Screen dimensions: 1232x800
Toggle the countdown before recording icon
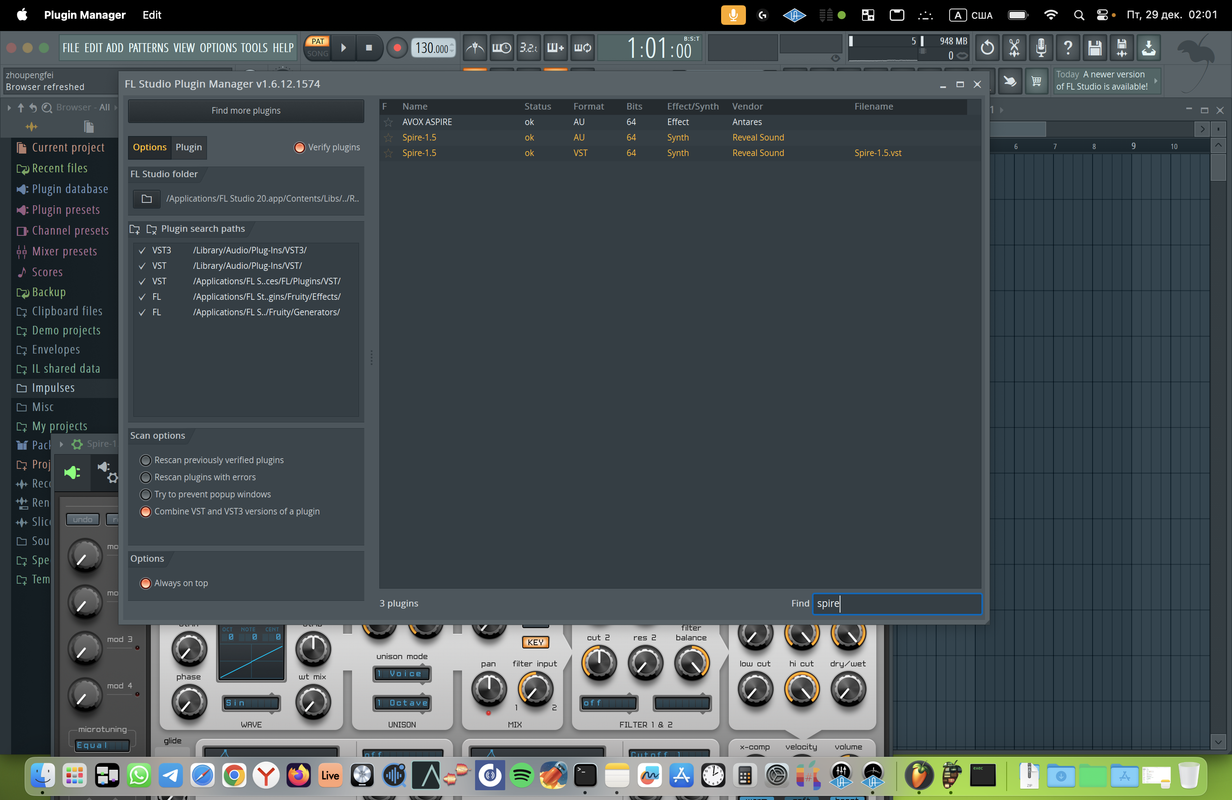tap(528, 47)
